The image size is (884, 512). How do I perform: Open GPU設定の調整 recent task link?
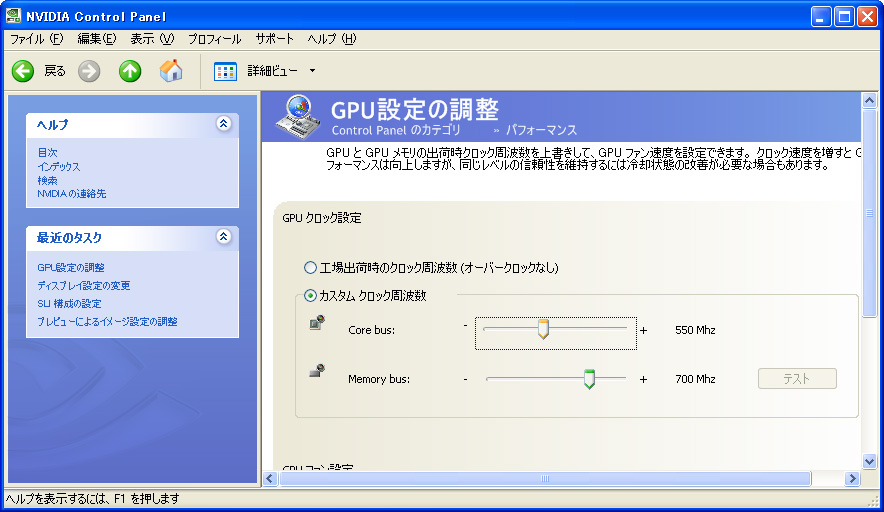tap(71, 267)
